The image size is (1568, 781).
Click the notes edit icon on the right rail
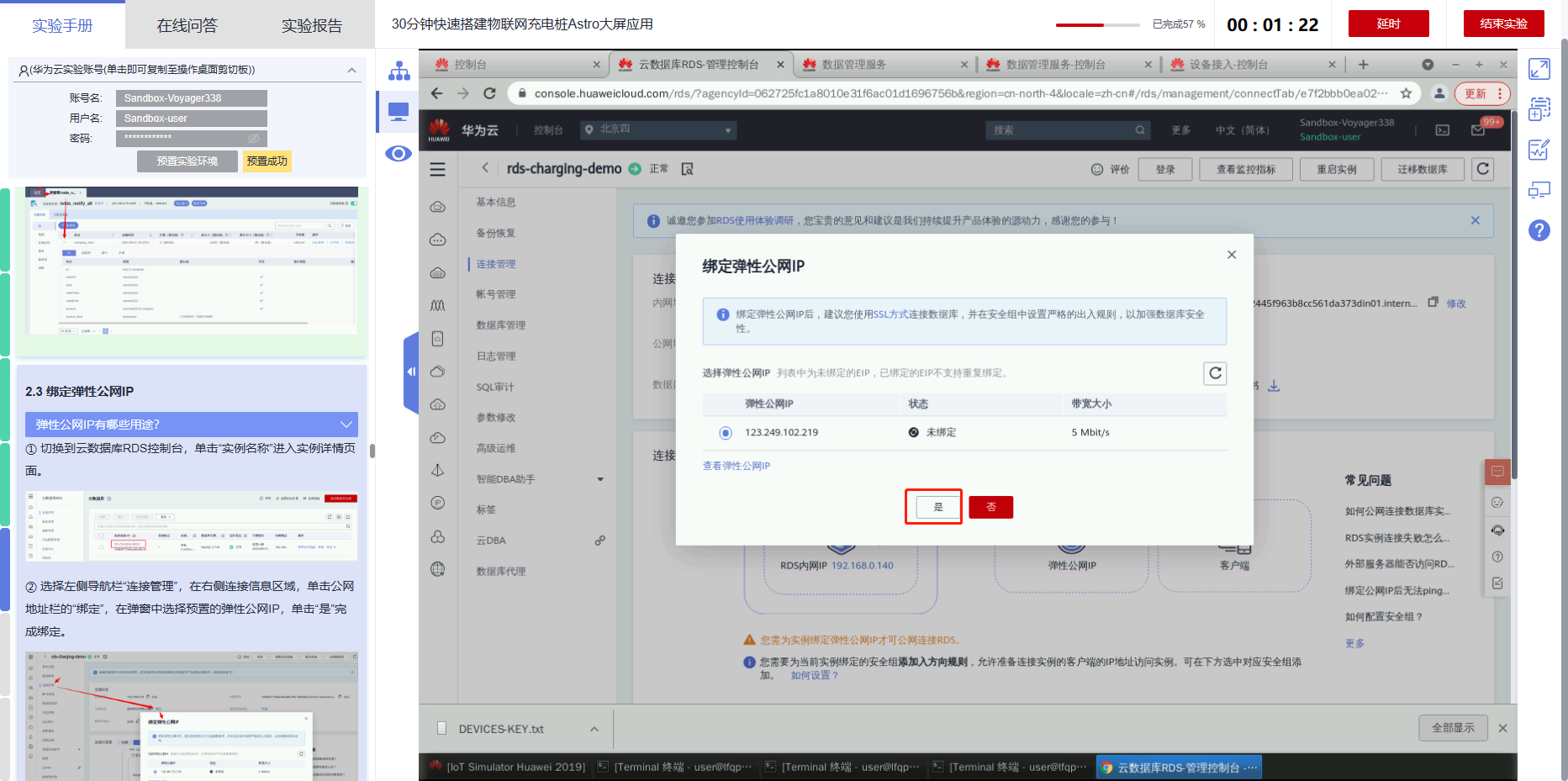click(1539, 150)
